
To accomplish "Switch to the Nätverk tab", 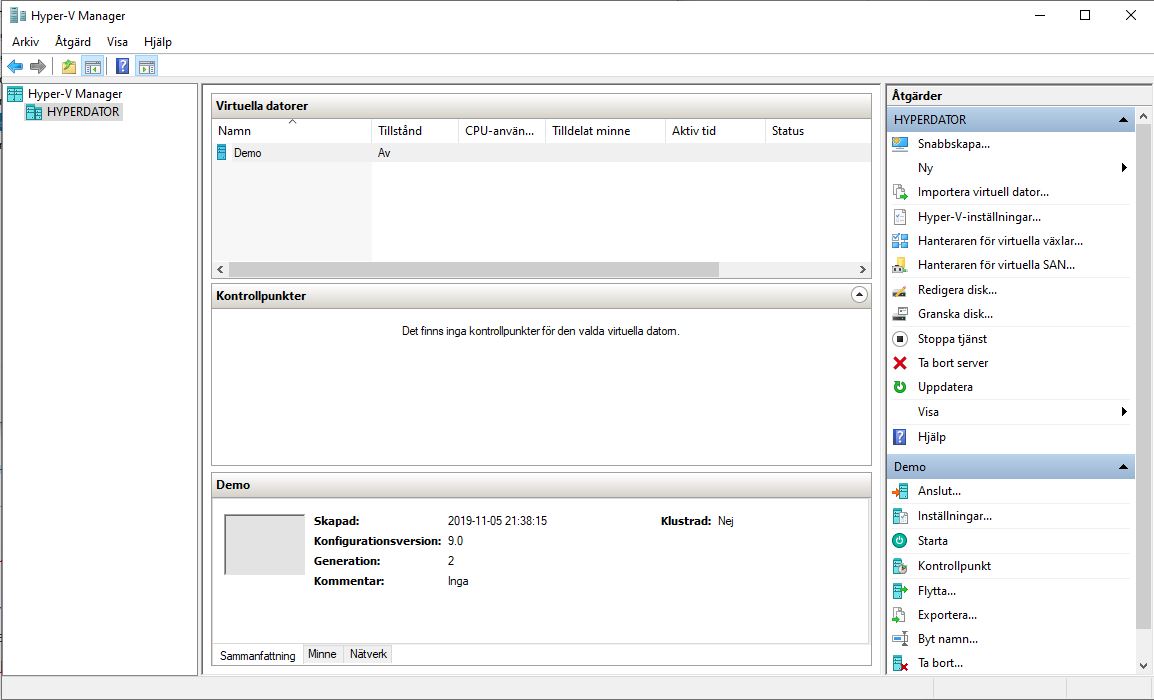I will (368, 654).
